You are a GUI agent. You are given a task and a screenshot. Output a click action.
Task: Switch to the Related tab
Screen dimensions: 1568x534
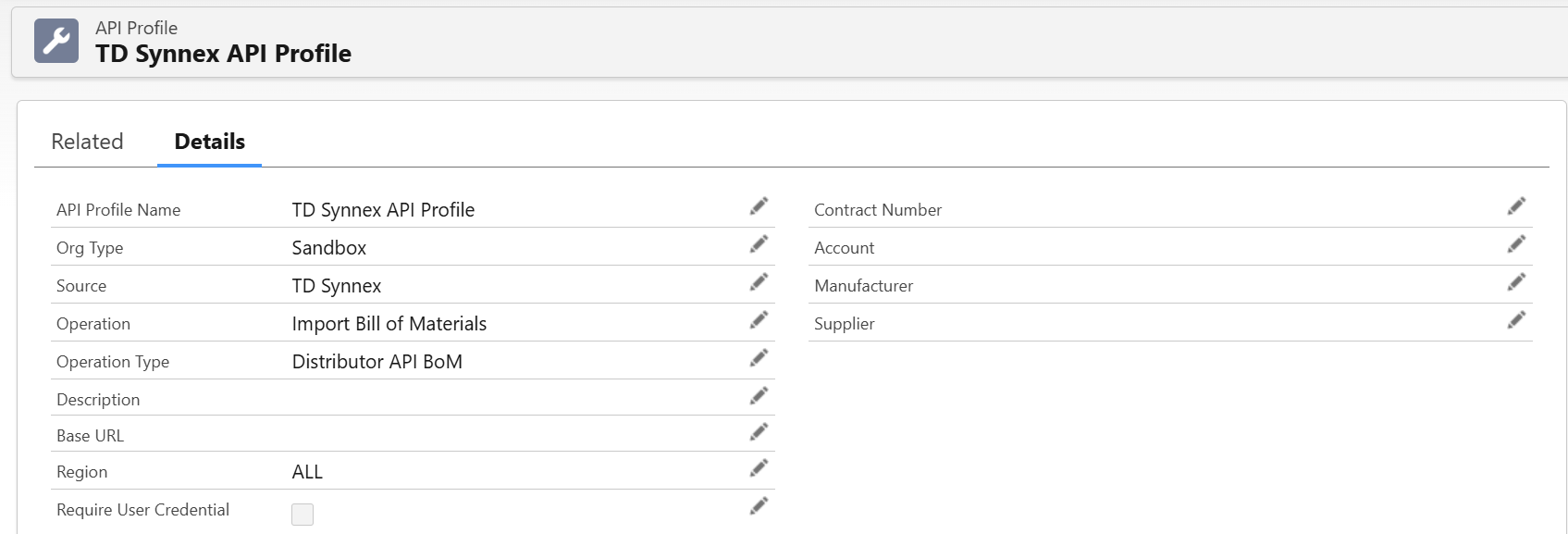tap(87, 142)
